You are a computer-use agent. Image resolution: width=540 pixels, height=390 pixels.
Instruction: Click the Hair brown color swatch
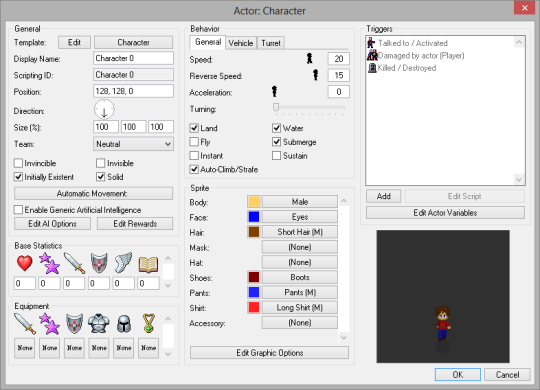254,232
